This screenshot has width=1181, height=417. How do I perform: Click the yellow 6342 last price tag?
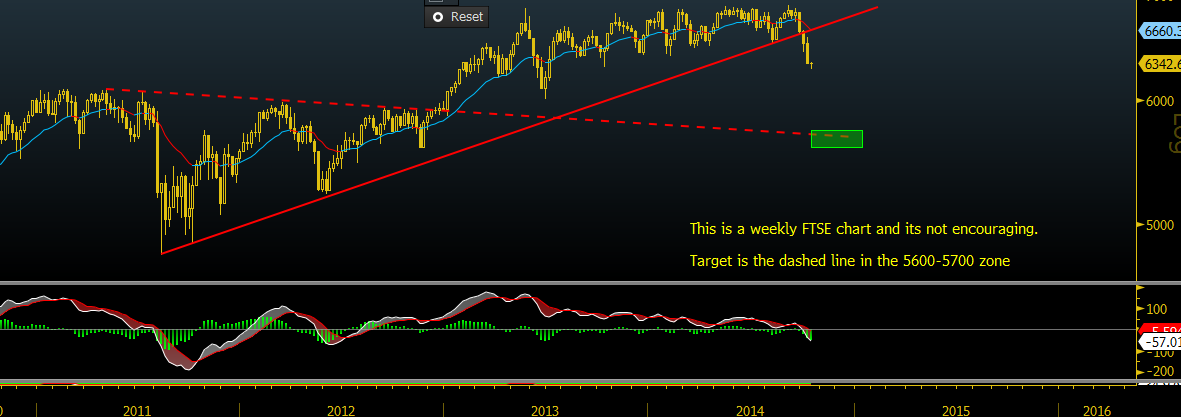click(1161, 64)
